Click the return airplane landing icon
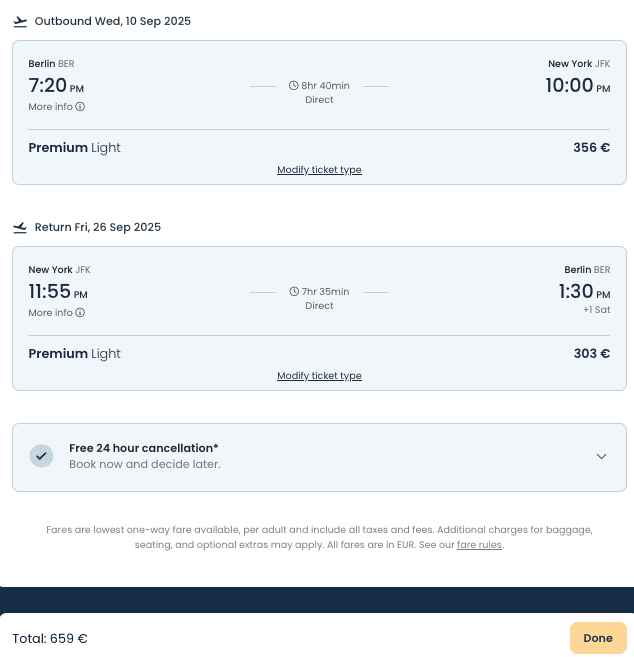634x657 pixels. (x=20, y=227)
